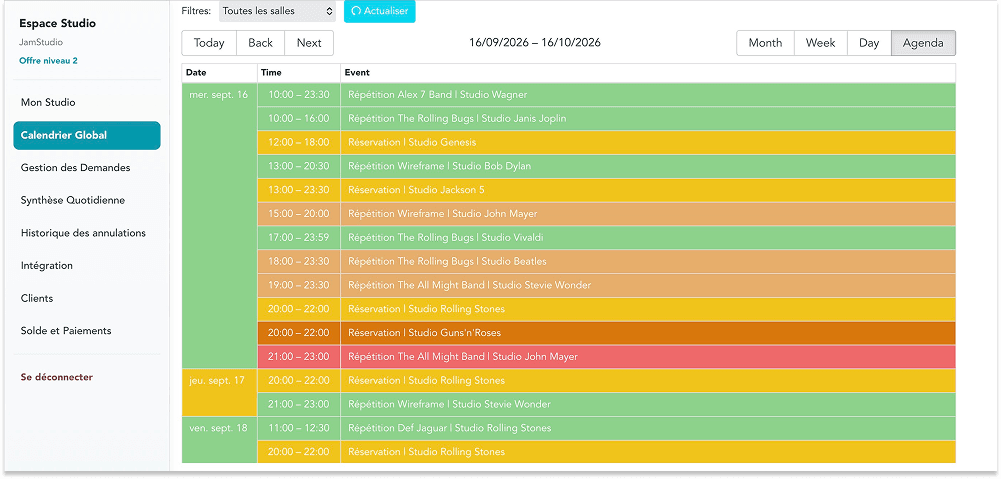Open Réservation Studio Genesis event

click(x=648, y=142)
